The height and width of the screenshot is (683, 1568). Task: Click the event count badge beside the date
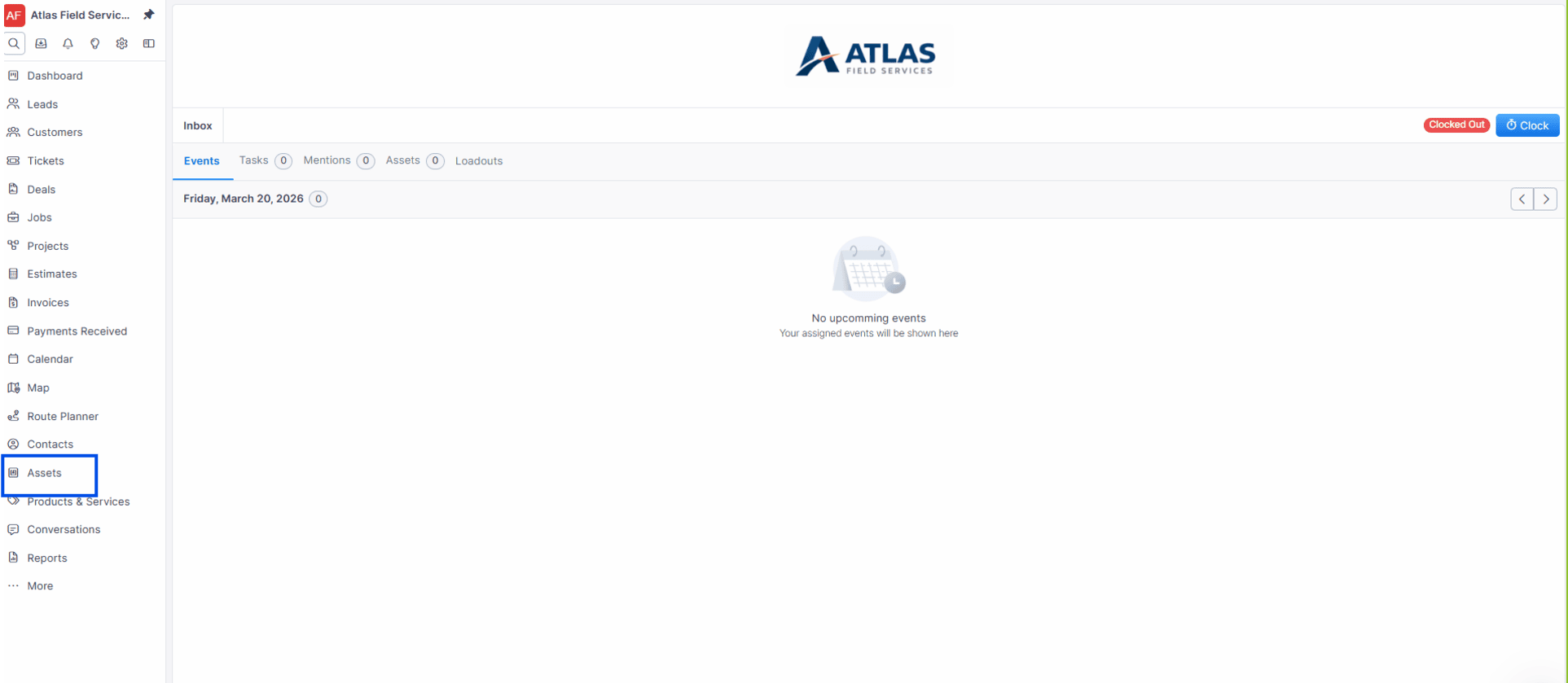point(318,199)
